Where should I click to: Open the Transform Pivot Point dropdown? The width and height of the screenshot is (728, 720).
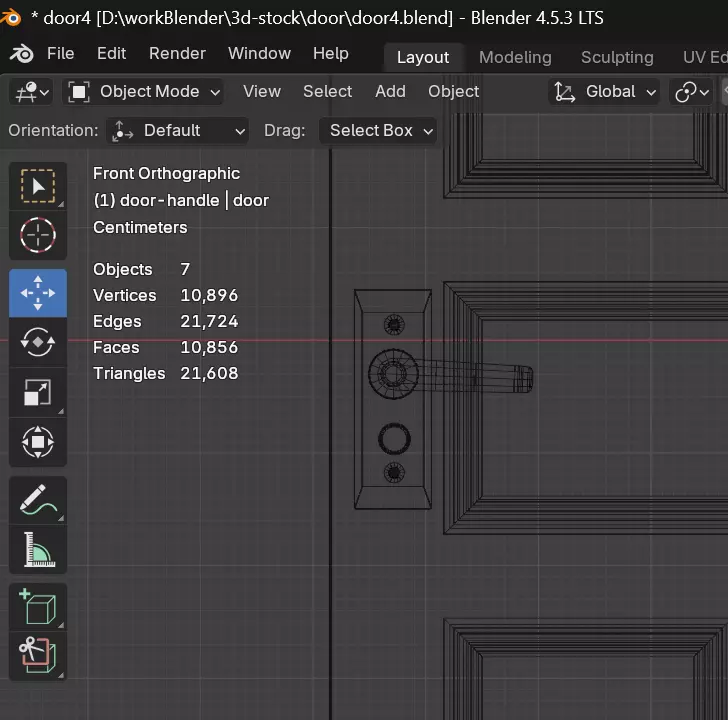tap(691, 91)
